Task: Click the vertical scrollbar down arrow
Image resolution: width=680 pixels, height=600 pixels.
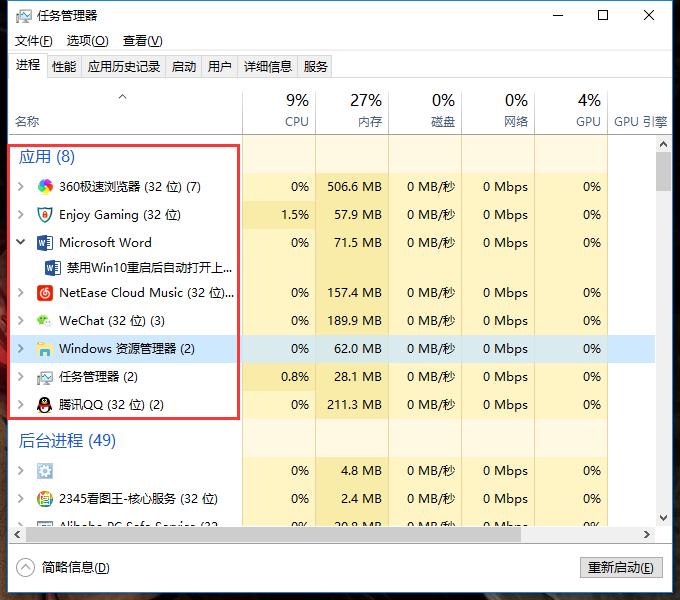Action: click(663, 518)
